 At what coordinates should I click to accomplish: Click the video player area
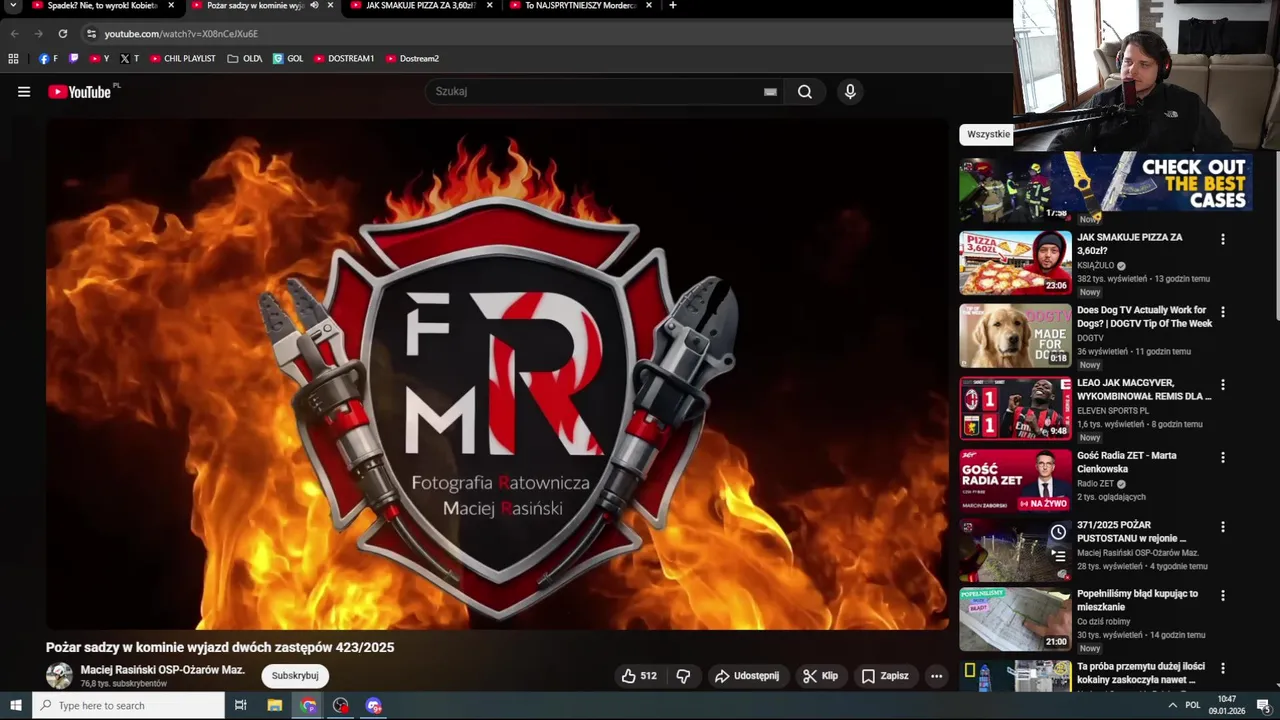[x=497, y=374]
